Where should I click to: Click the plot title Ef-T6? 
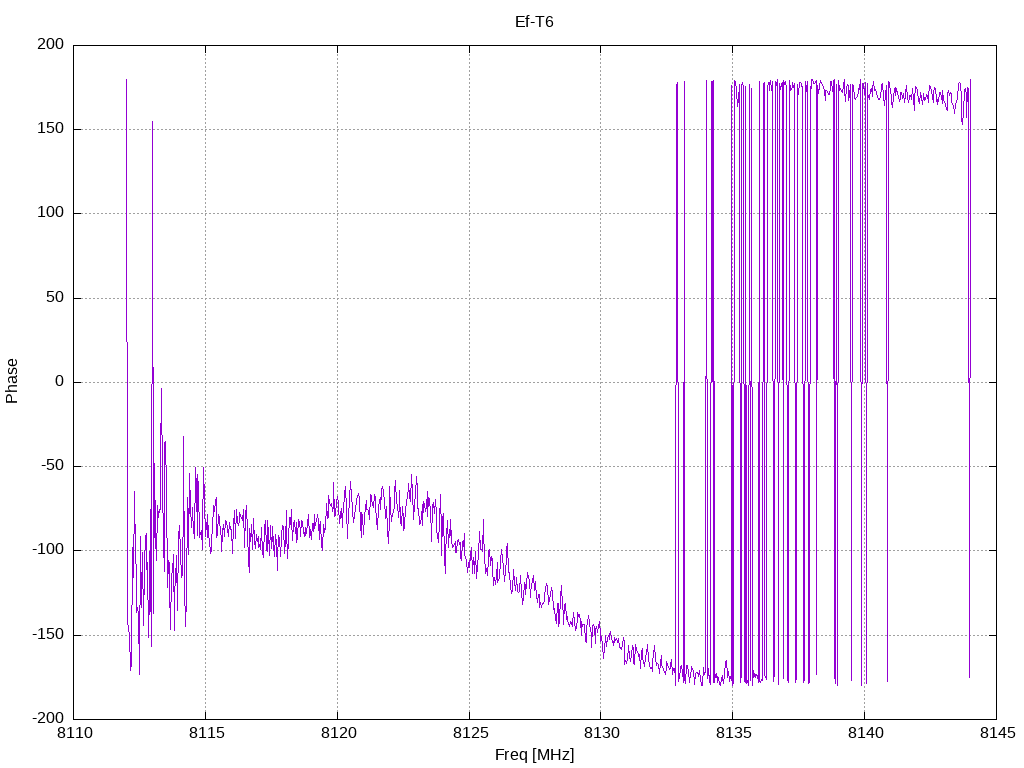(x=534, y=22)
